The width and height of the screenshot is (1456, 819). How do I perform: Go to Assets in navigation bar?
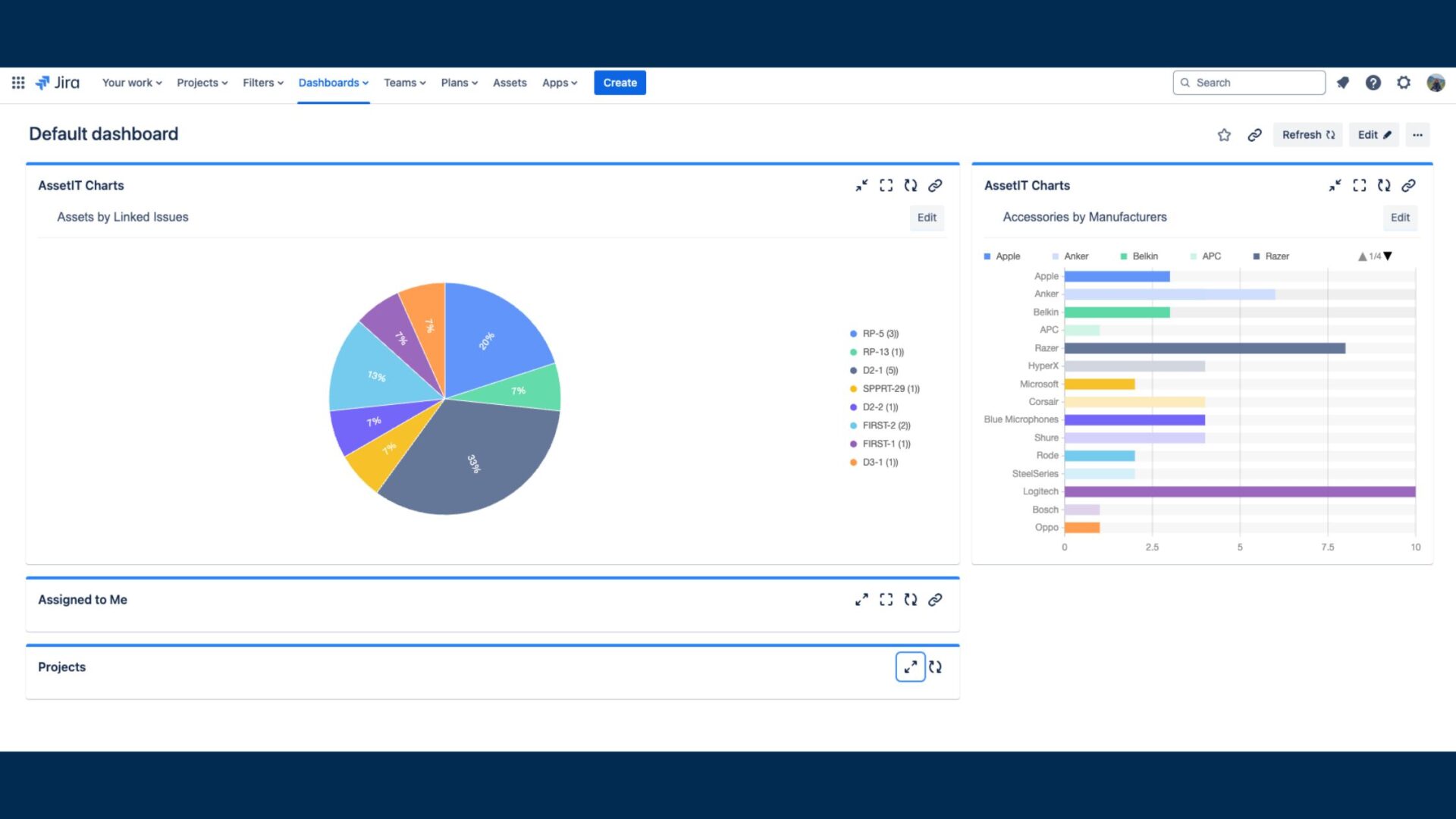[510, 83]
